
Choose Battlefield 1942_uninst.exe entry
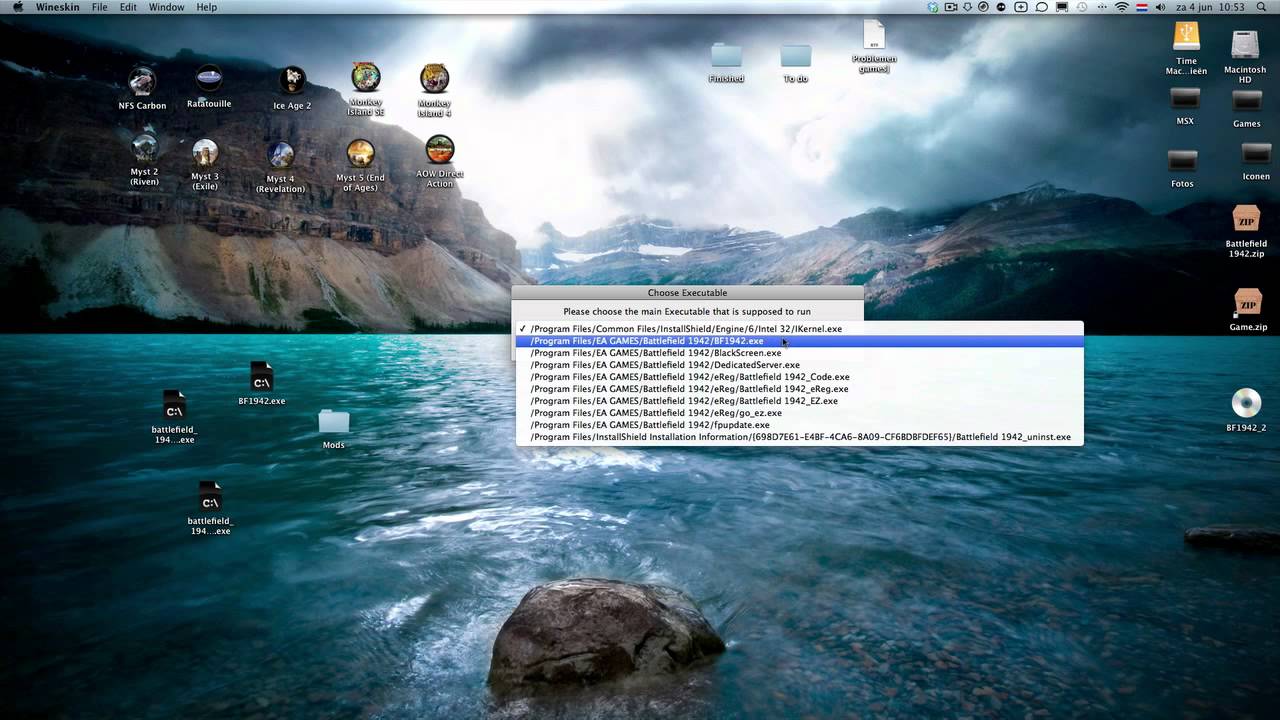coord(799,437)
